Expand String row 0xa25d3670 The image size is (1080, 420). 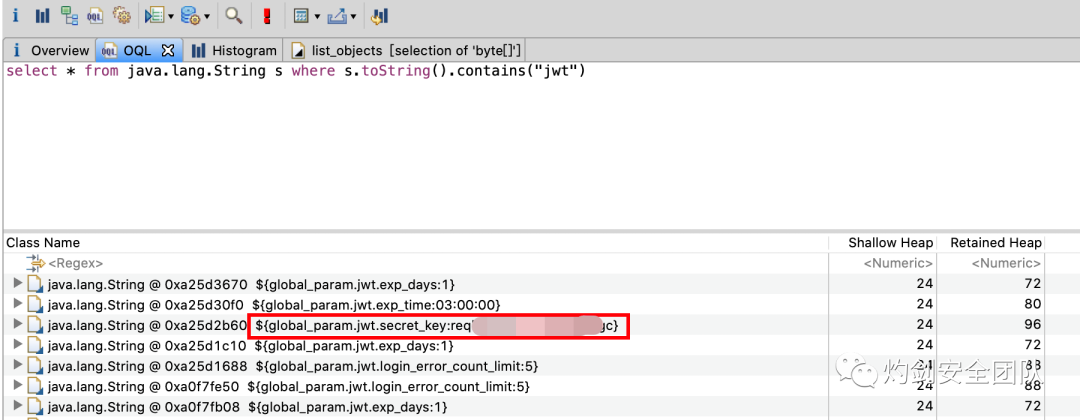[18, 284]
